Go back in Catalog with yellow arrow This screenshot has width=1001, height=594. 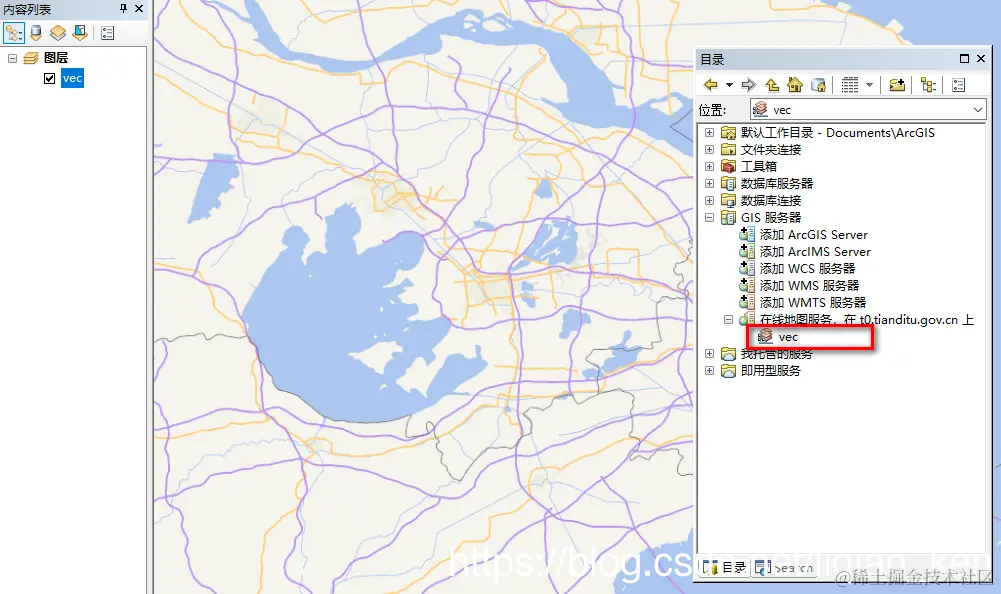711,84
